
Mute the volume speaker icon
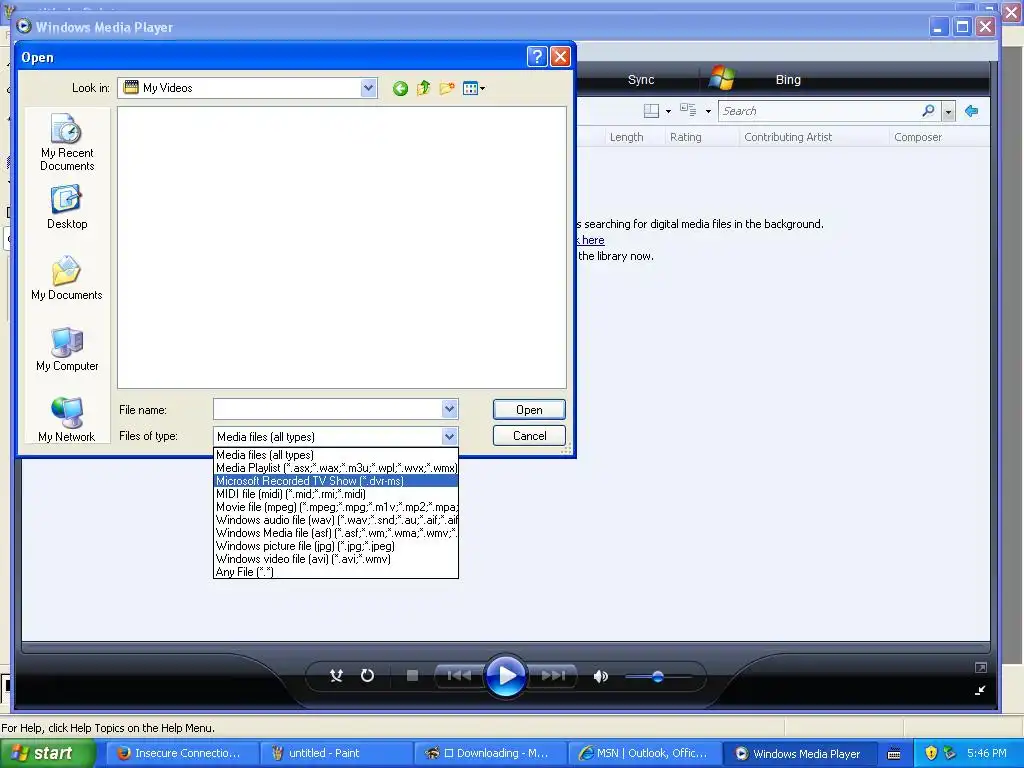(x=601, y=677)
